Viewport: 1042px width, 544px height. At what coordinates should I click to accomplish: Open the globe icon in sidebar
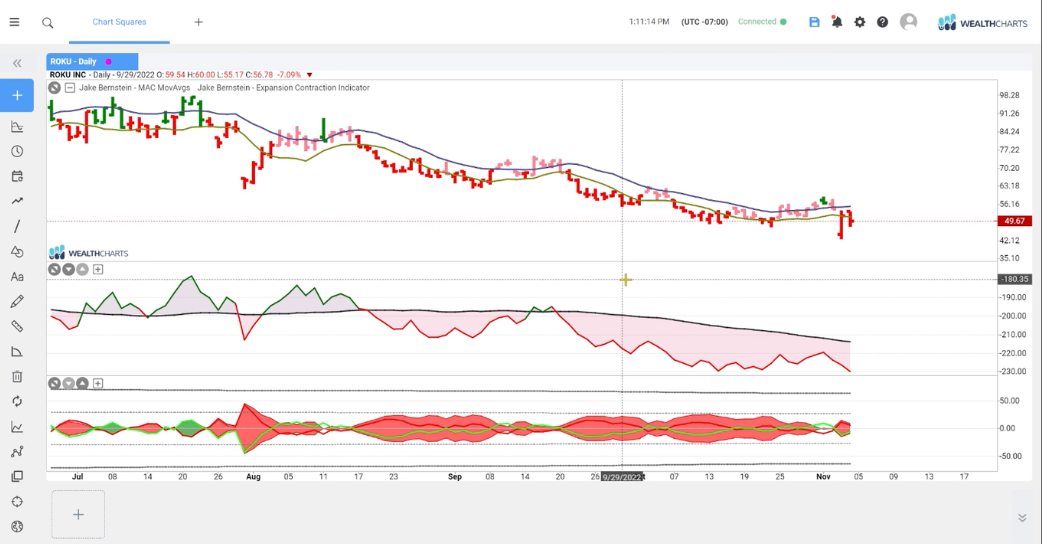(x=17, y=527)
